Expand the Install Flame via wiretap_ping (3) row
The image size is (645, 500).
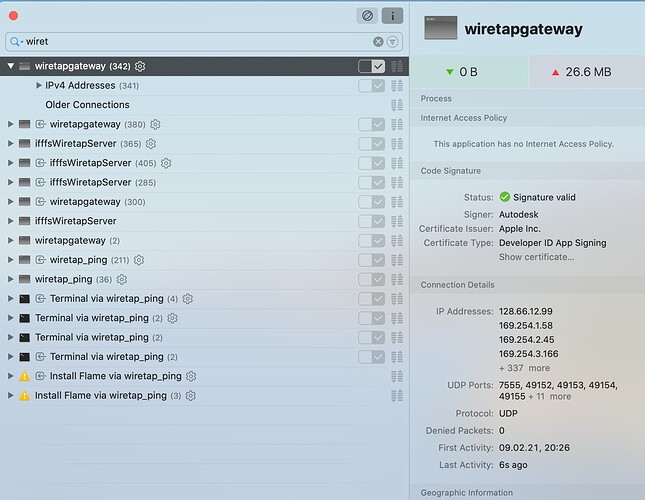(x=11, y=395)
